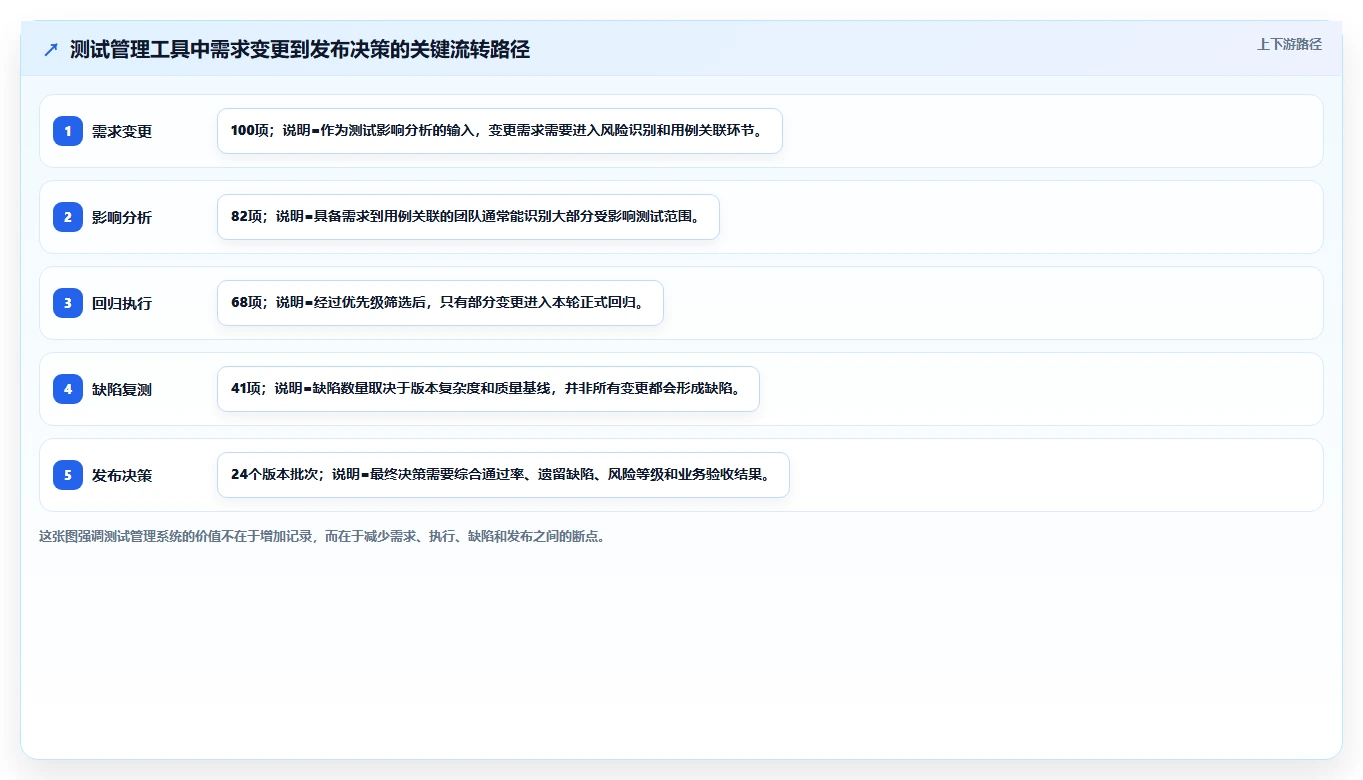Screen dimensions: 1363x780
Task: Open the 100项 description box
Action: [x=499, y=131]
